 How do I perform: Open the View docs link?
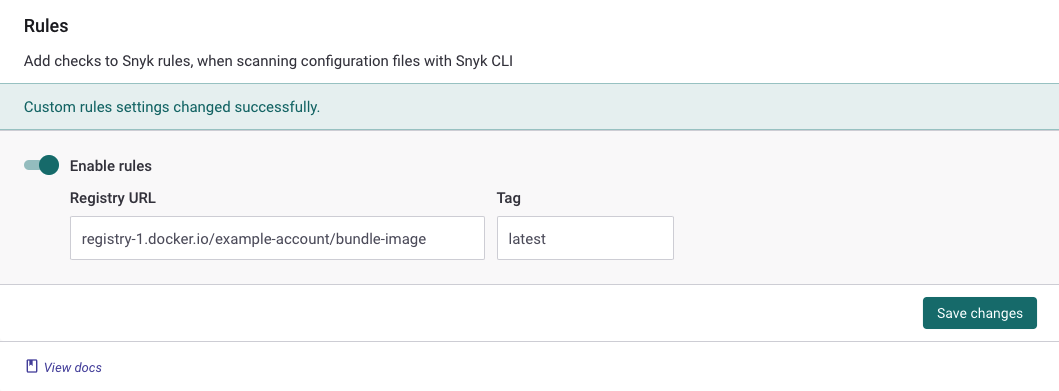click(72, 367)
